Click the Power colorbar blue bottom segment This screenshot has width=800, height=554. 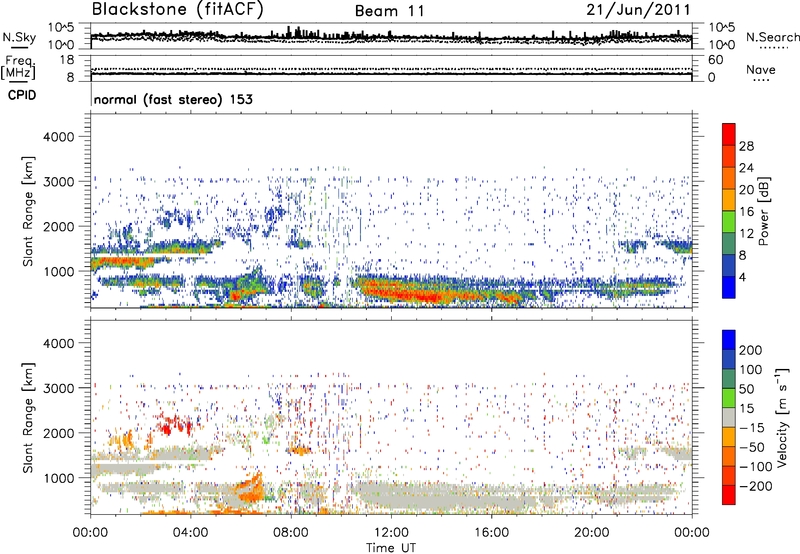click(x=729, y=287)
